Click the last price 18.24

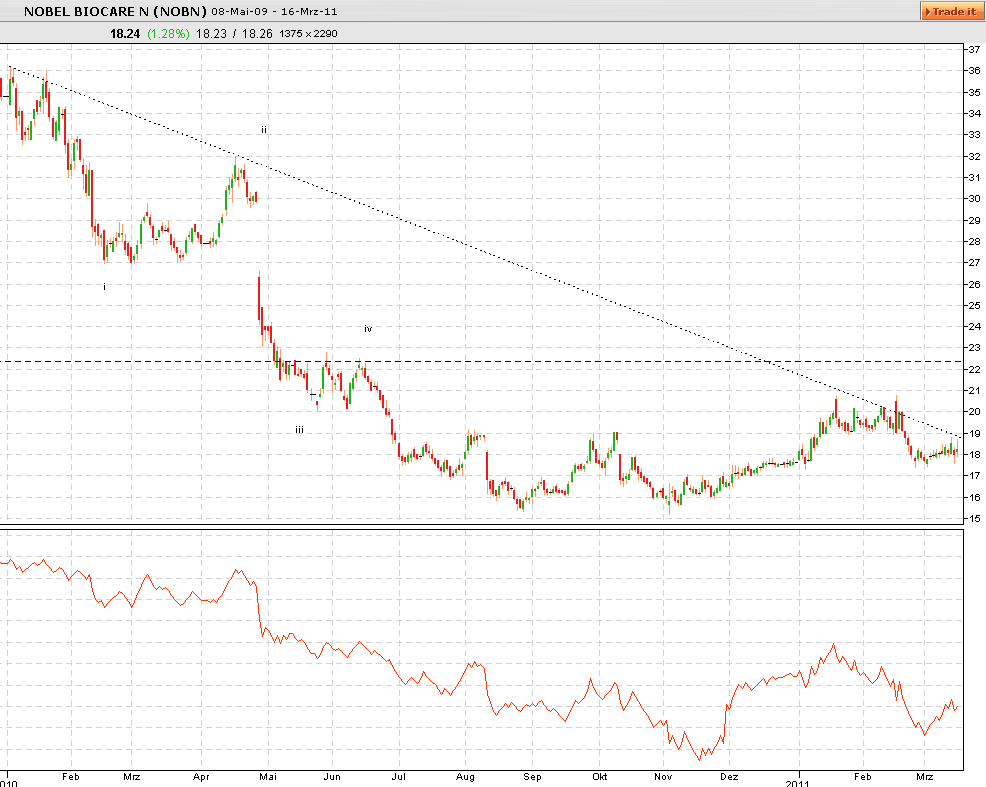(x=125, y=33)
